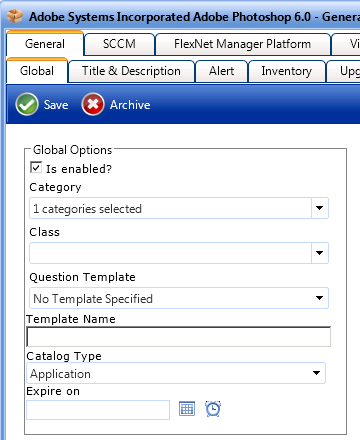Click the green Save checkmark icon
Screen dimensions: 360x440
[x=27, y=104]
